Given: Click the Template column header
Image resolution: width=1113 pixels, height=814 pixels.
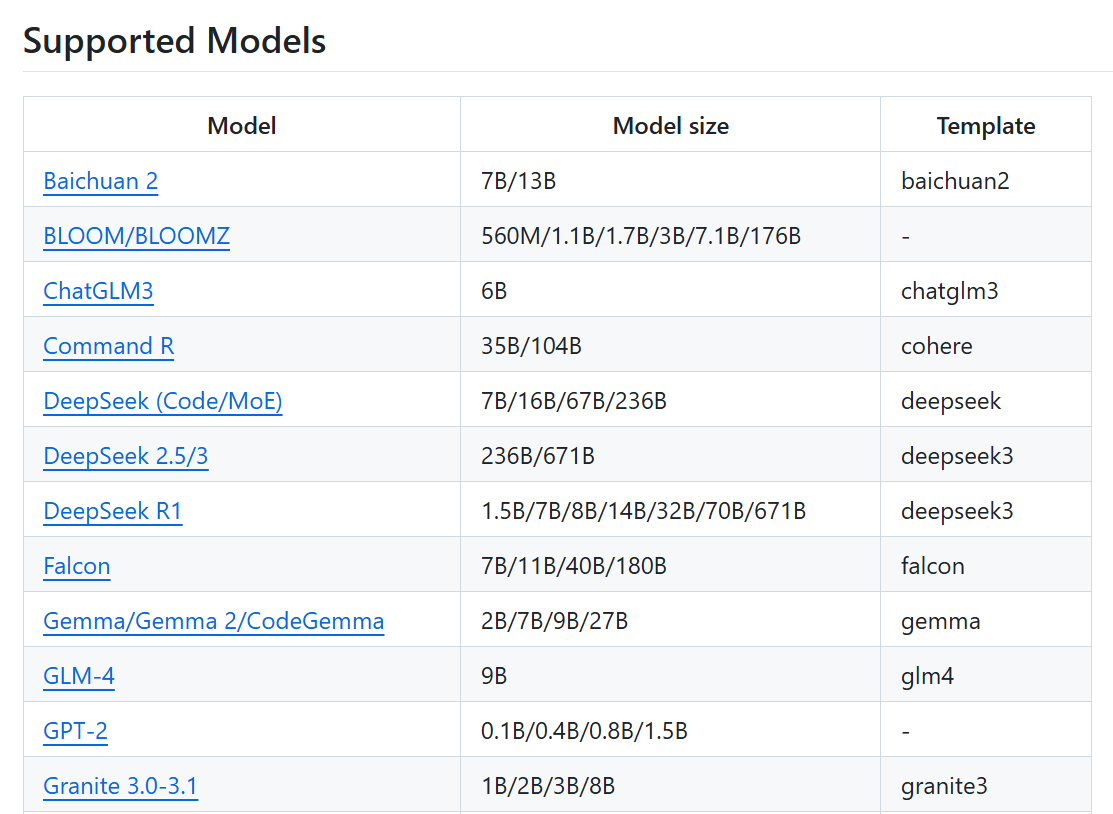Looking at the screenshot, I should point(985,126).
